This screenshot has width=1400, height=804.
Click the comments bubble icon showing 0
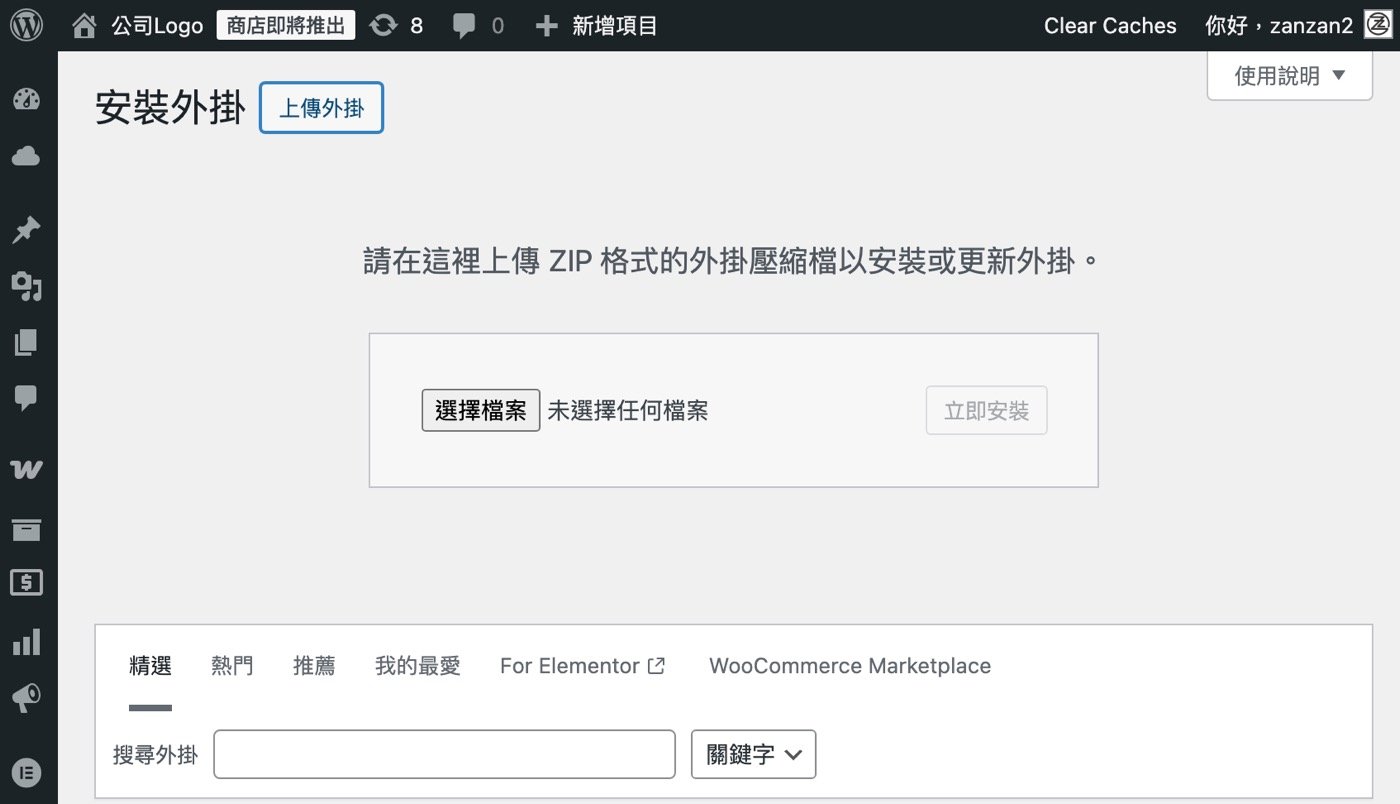(x=468, y=24)
